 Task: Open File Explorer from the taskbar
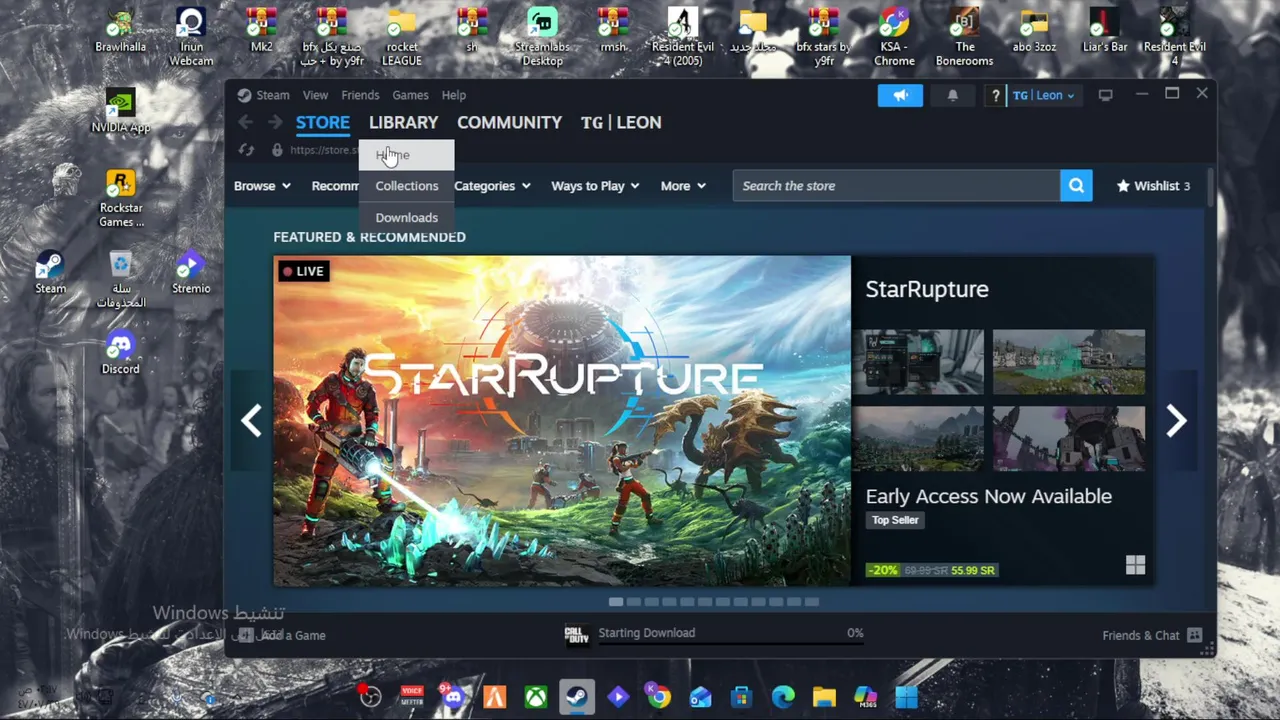point(824,697)
